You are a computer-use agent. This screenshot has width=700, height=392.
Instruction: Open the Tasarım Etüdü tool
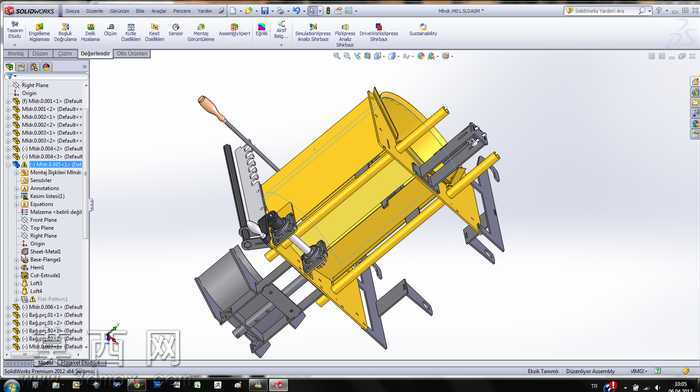click(x=15, y=30)
